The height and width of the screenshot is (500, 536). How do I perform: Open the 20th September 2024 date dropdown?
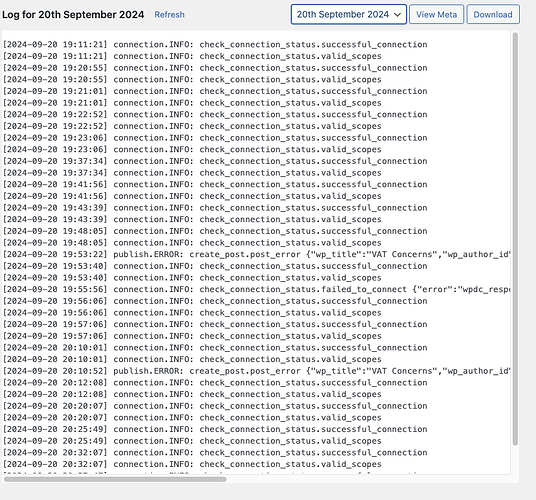coord(349,14)
